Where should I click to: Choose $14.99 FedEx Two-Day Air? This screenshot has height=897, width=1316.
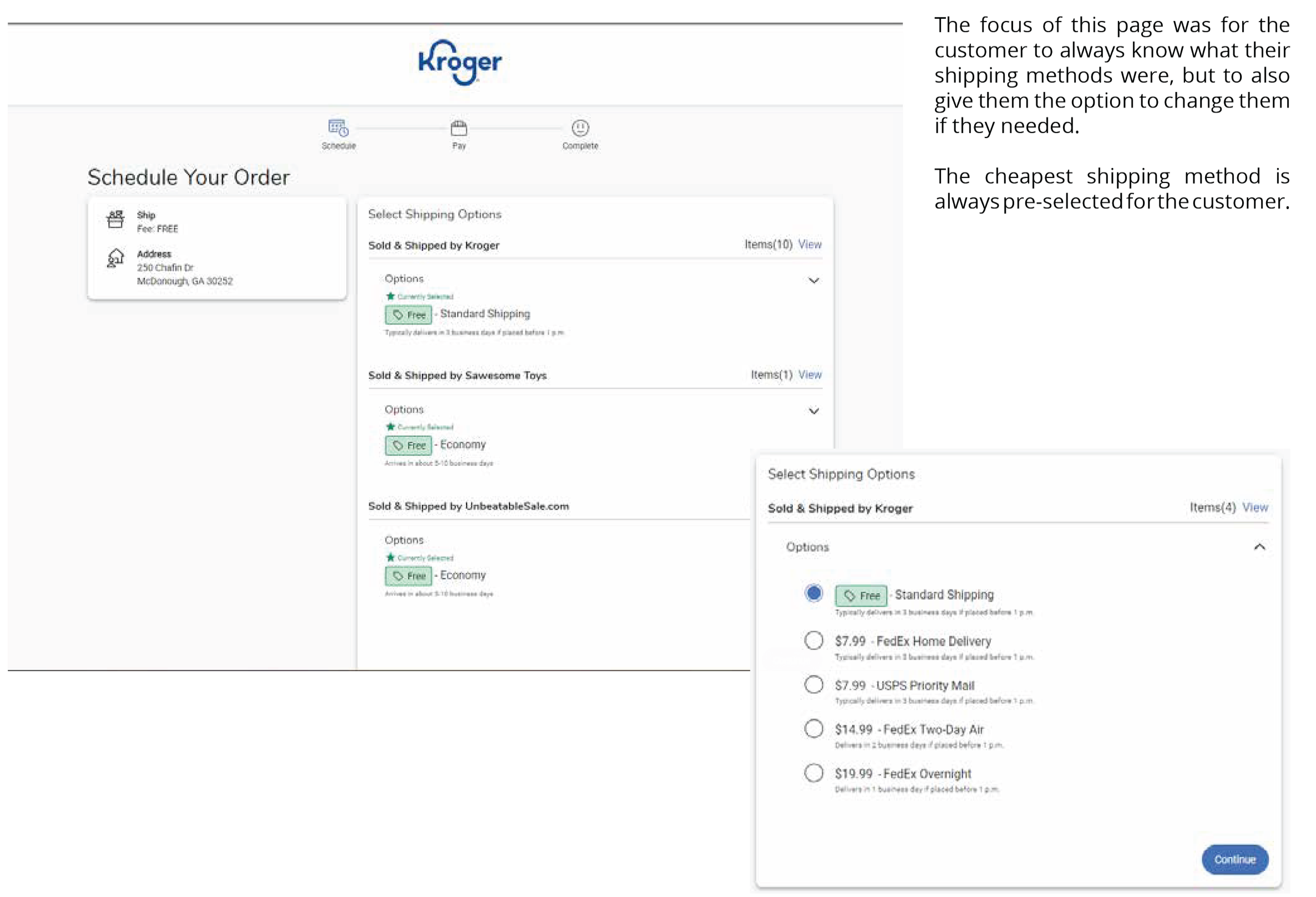814,728
